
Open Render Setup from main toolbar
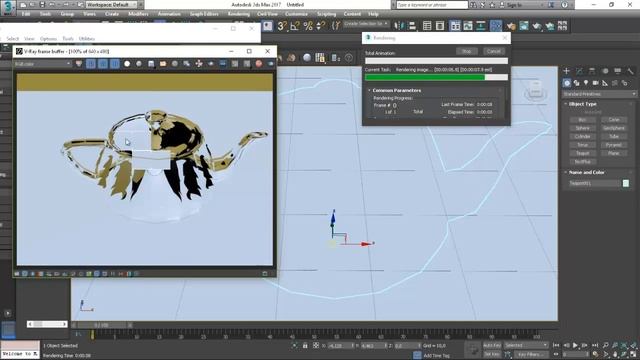coord(511,26)
